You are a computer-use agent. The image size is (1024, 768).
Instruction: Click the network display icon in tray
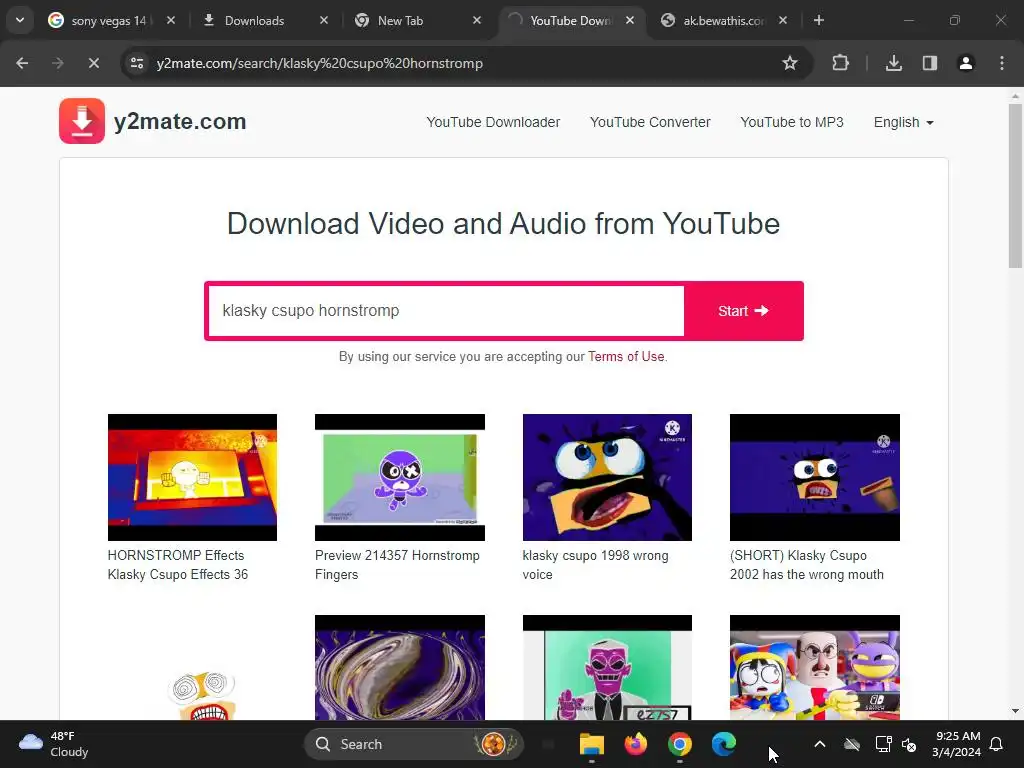[x=883, y=744]
